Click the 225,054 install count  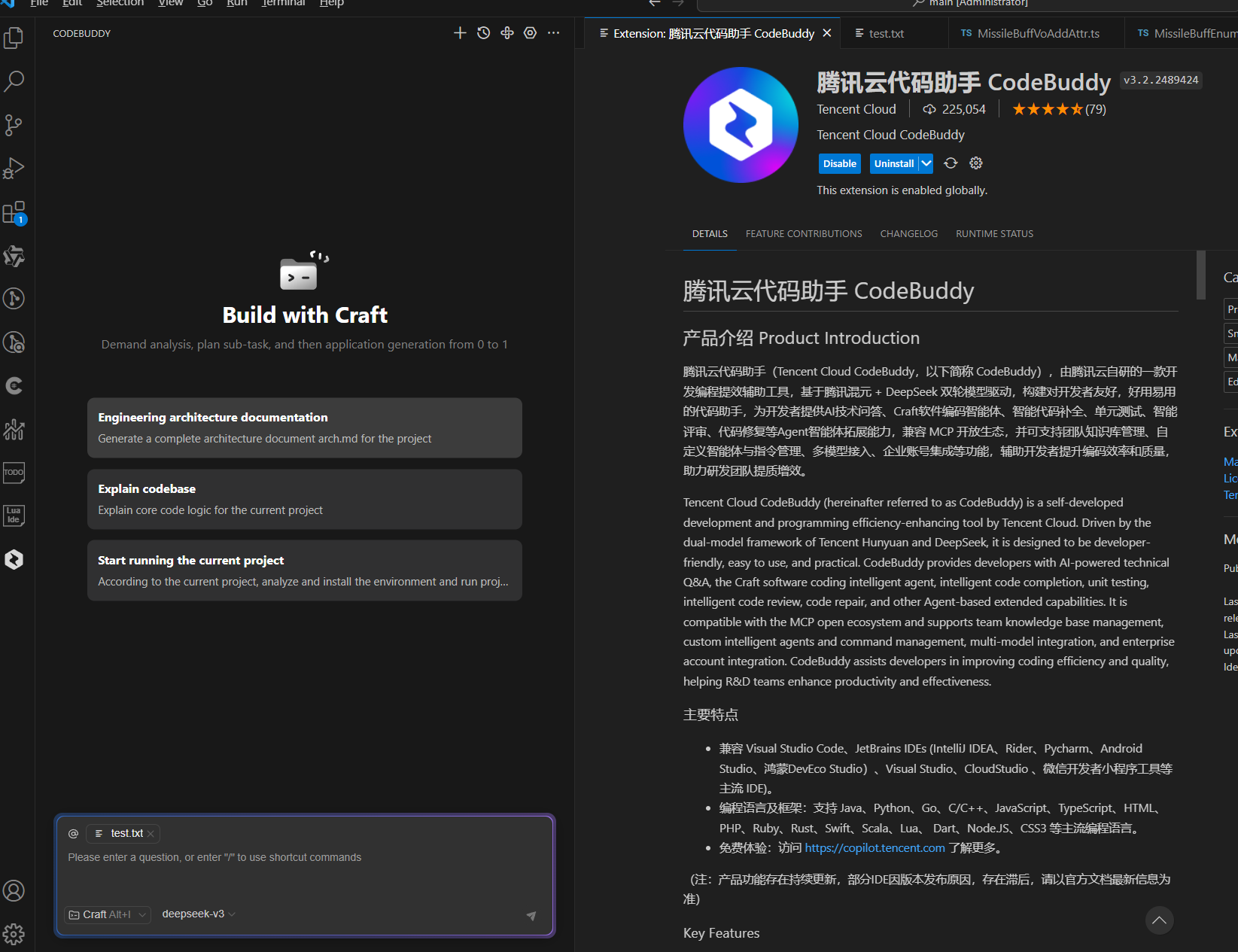(954, 109)
